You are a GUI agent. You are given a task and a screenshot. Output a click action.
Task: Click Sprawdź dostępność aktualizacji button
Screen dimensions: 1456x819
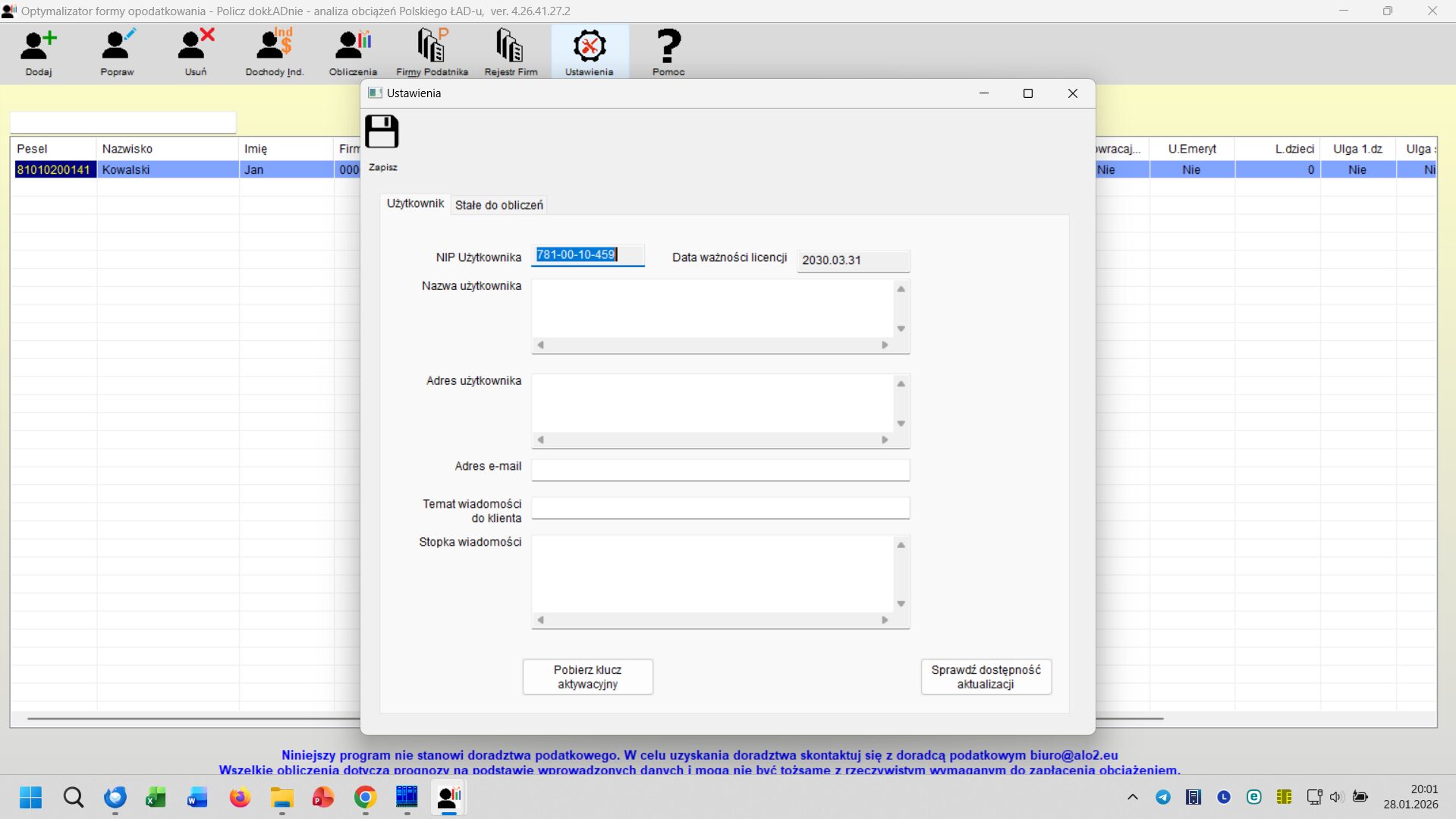coord(986,676)
